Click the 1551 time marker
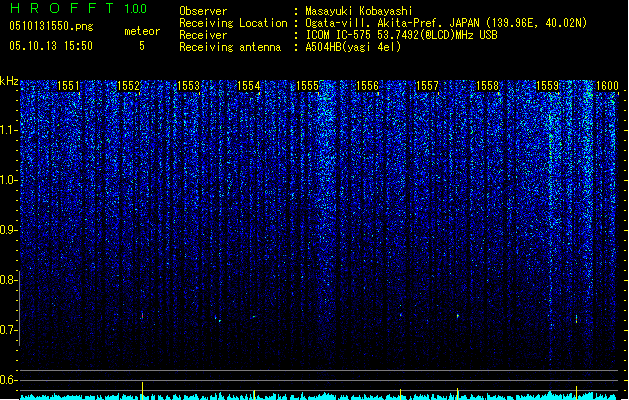Image resolution: width=629 pixels, height=400 pixels. (x=68, y=86)
